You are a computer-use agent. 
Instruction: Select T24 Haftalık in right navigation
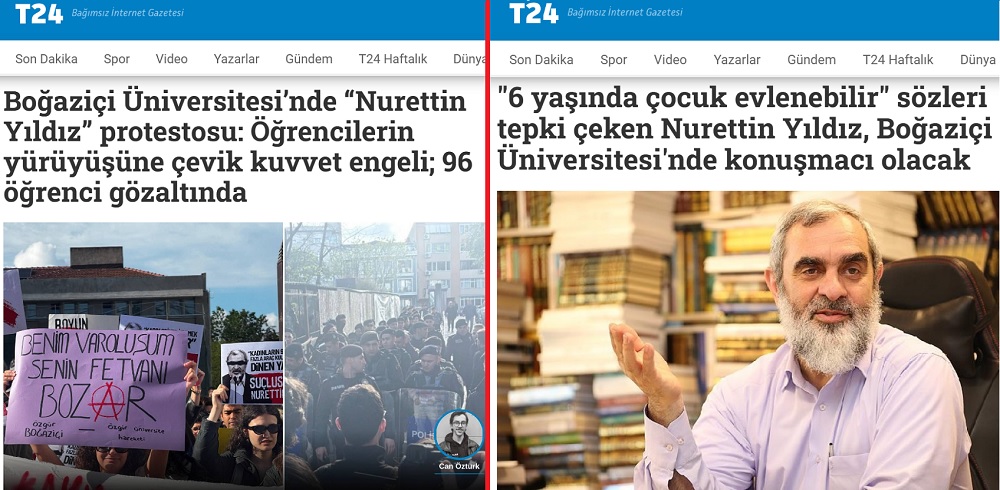[x=898, y=60]
